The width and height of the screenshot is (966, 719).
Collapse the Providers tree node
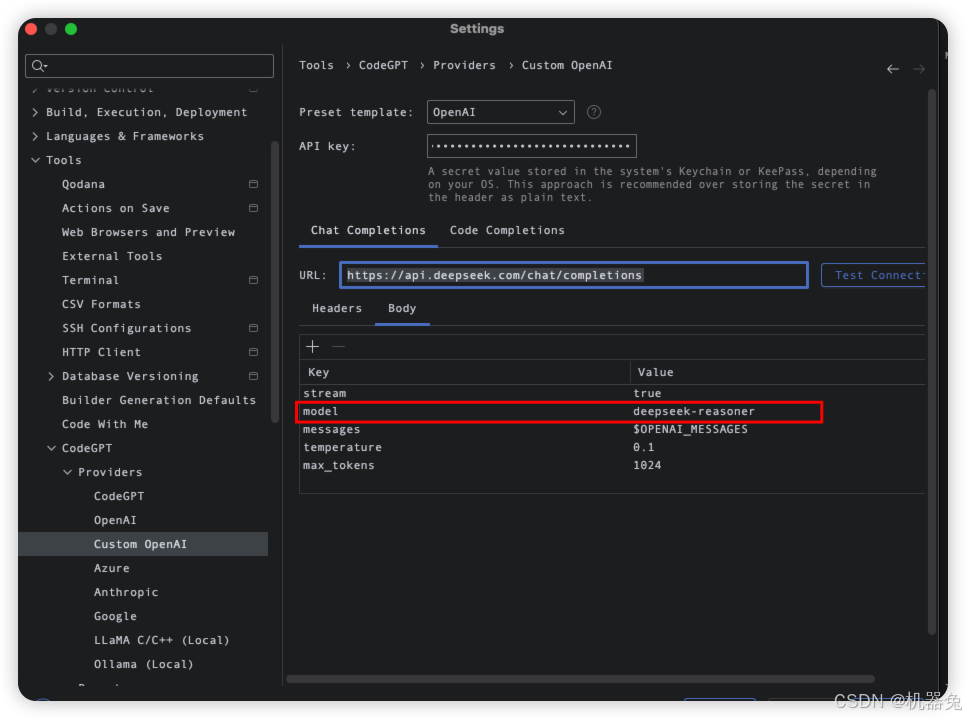[x=67, y=473]
